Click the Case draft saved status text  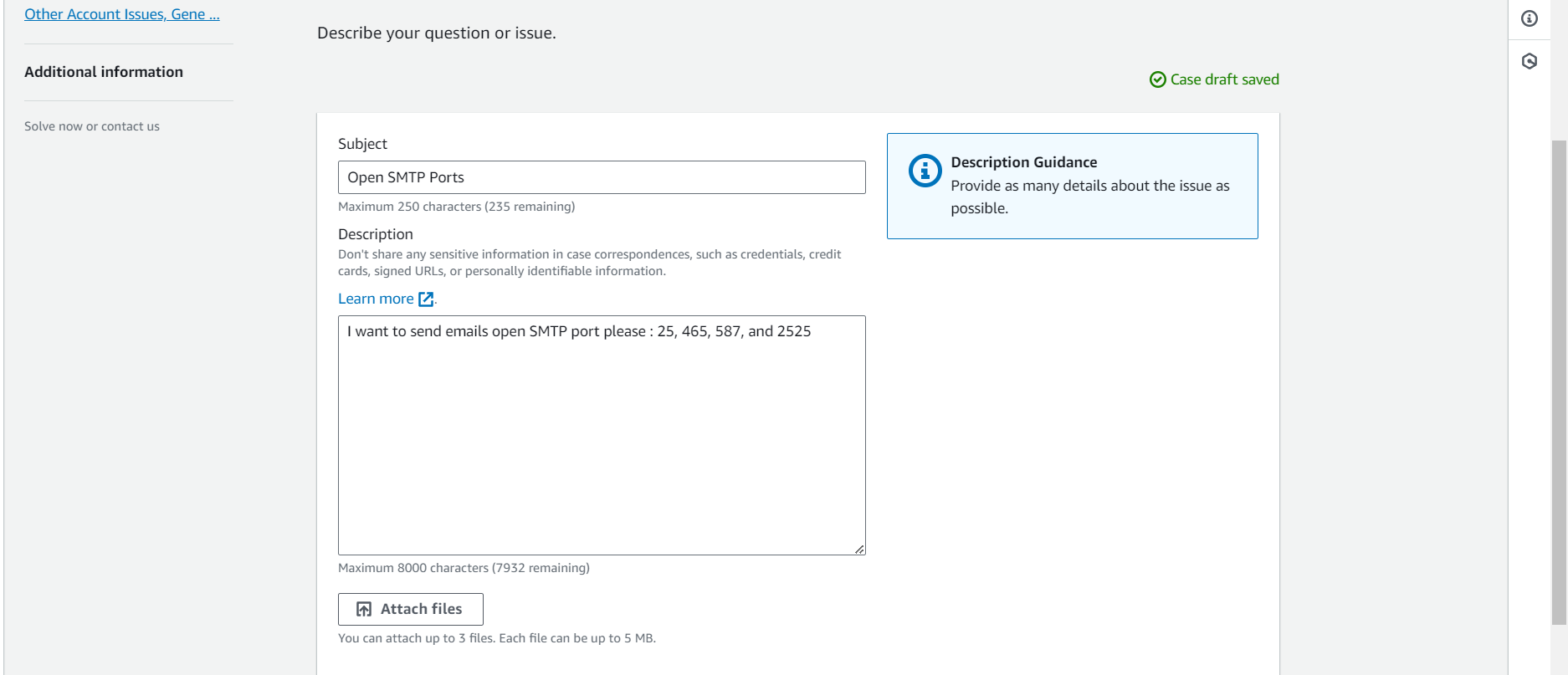[x=1224, y=79]
